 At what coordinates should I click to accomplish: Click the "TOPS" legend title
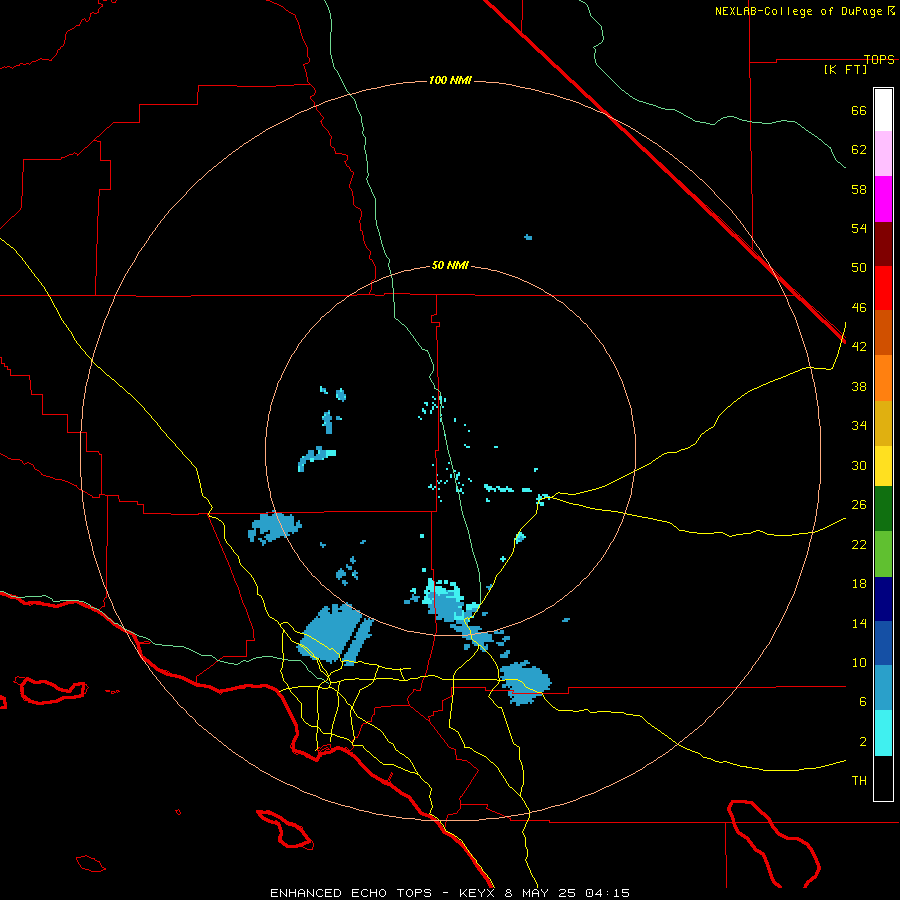tap(879, 59)
